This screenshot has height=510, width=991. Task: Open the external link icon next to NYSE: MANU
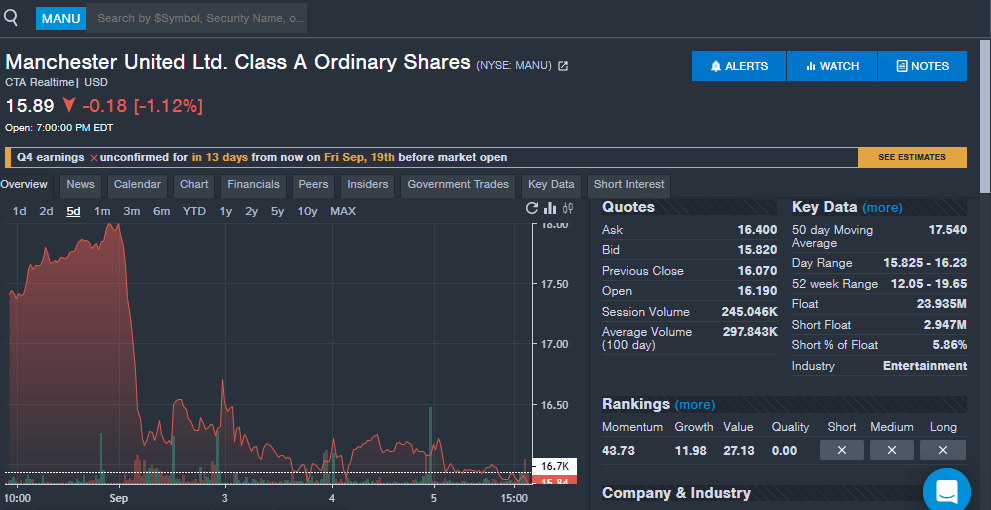[x=563, y=66]
